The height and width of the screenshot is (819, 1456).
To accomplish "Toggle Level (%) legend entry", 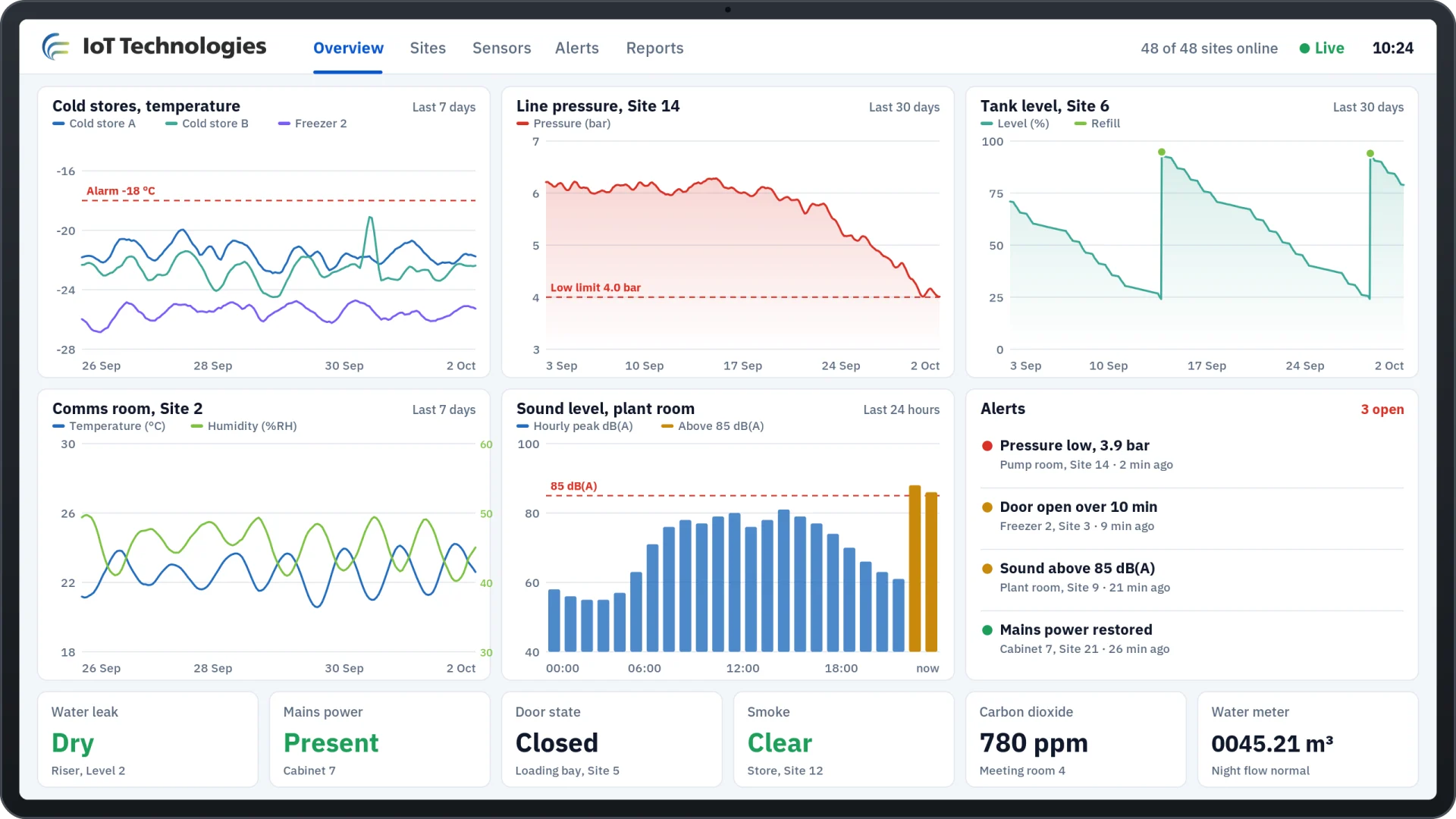I will (x=1015, y=124).
